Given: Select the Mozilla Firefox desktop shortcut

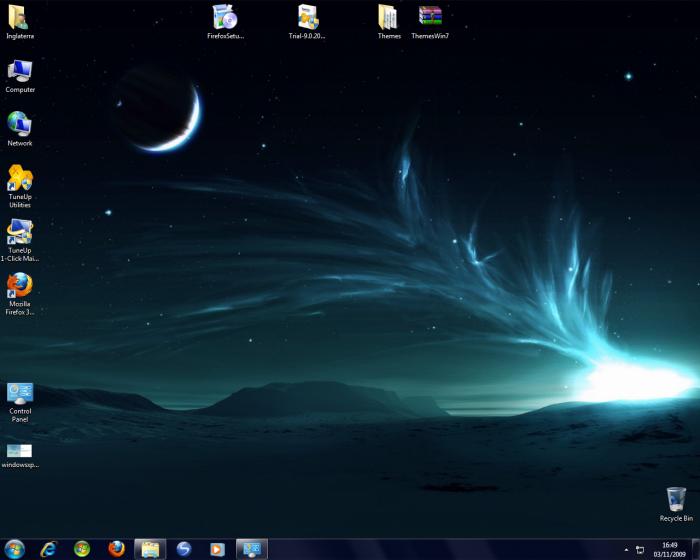Looking at the screenshot, I should click(20, 293).
